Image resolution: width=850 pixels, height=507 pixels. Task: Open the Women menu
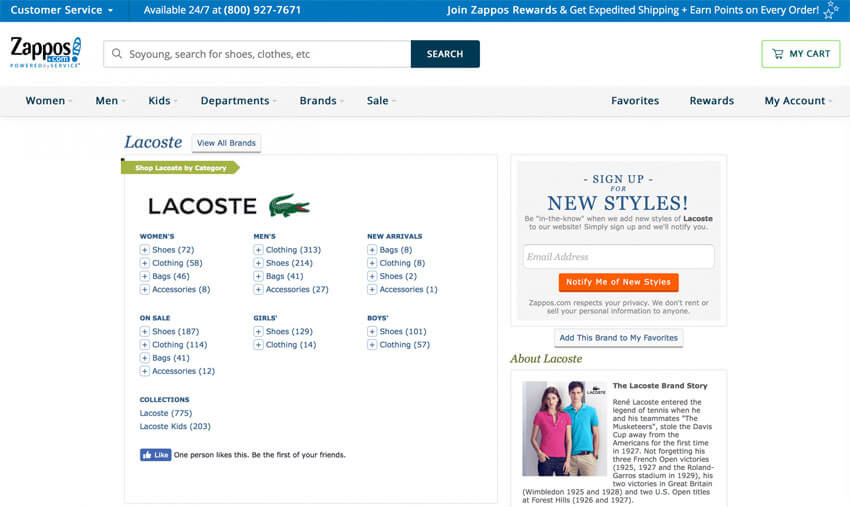(x=48, y=100)
